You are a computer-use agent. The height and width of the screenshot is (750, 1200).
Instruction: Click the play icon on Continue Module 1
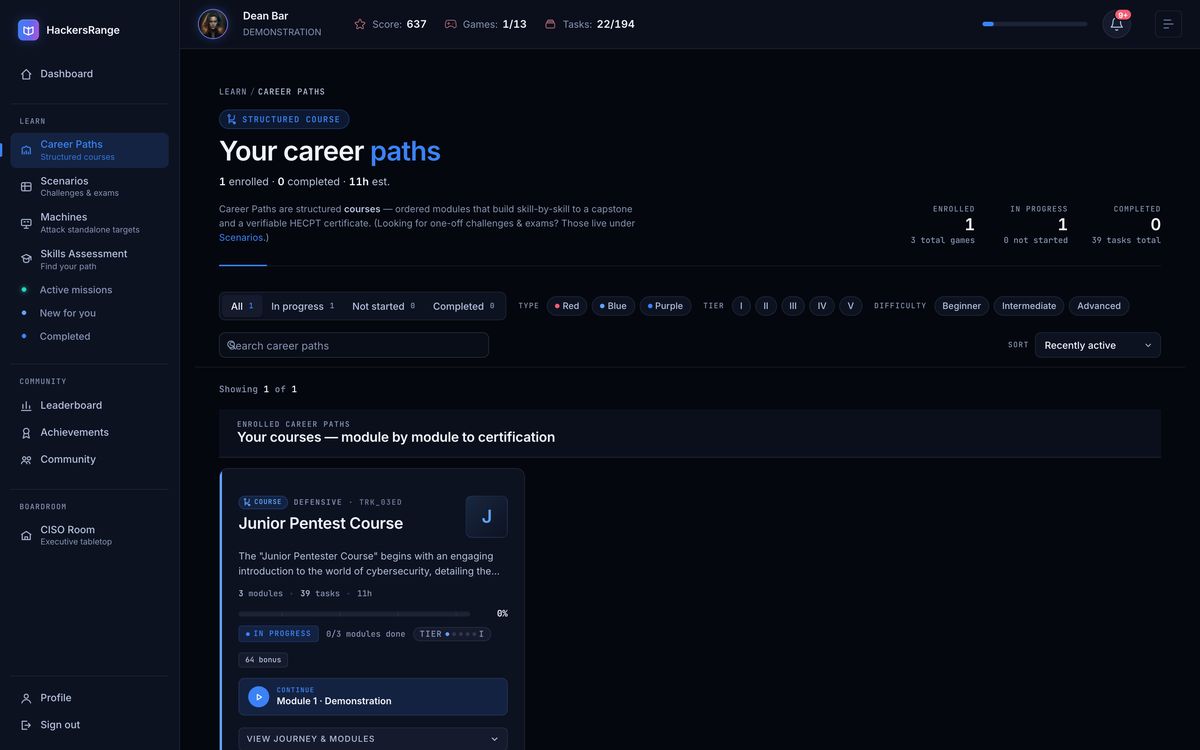[x=258, y=697]
